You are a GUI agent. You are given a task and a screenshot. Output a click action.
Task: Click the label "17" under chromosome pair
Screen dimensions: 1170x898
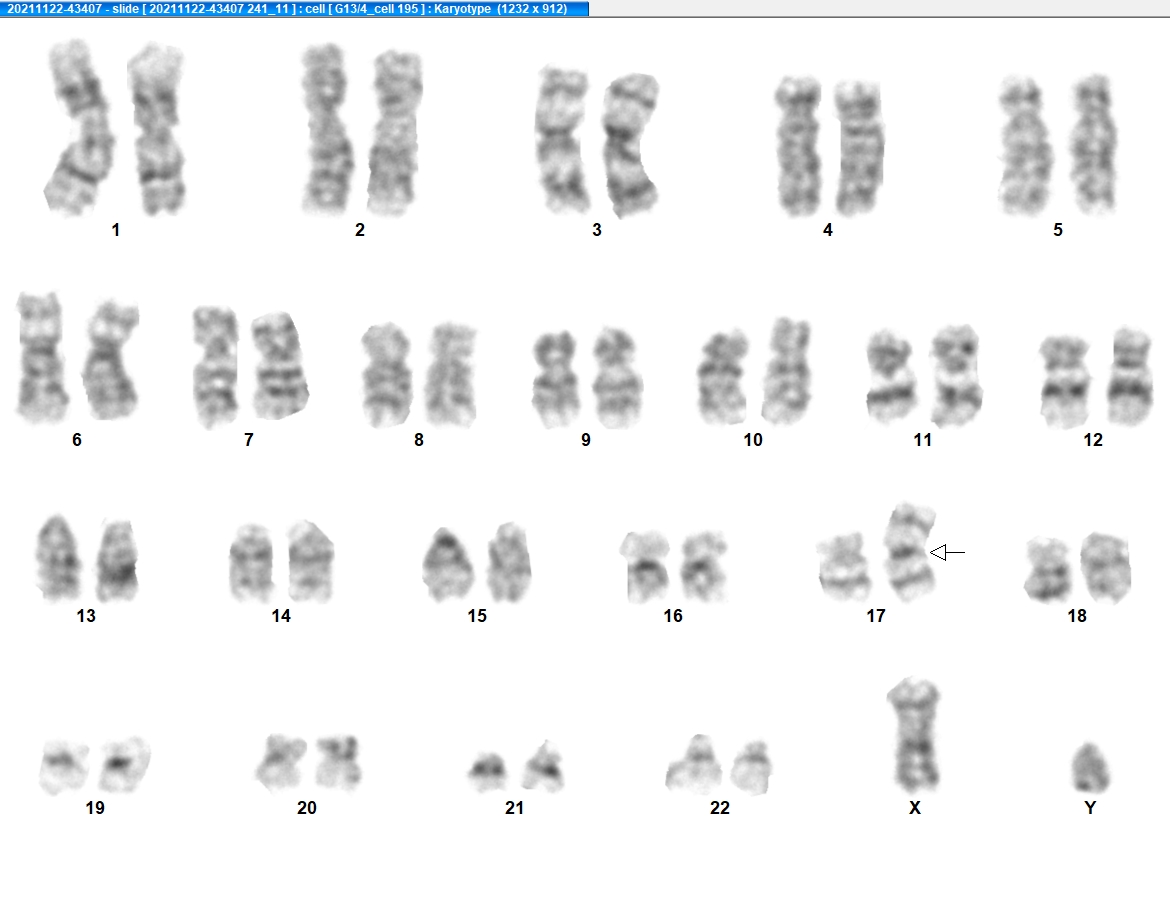tap(875, 616)
